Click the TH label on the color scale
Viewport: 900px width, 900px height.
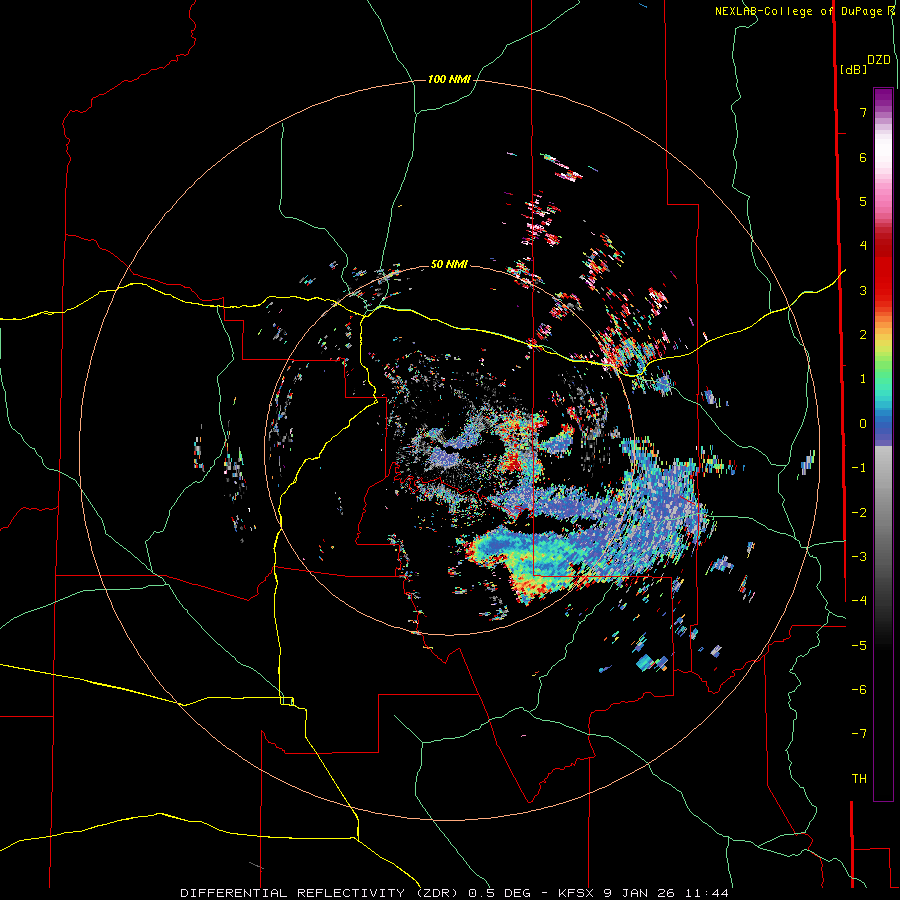(x=859, y=779)
